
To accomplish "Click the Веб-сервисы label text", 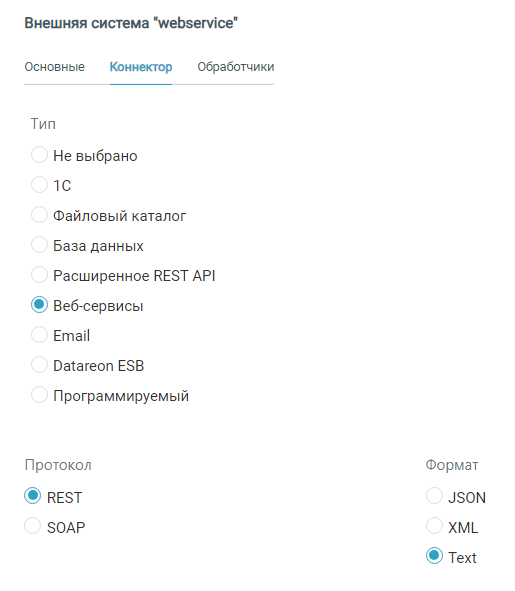I will 98,306.
